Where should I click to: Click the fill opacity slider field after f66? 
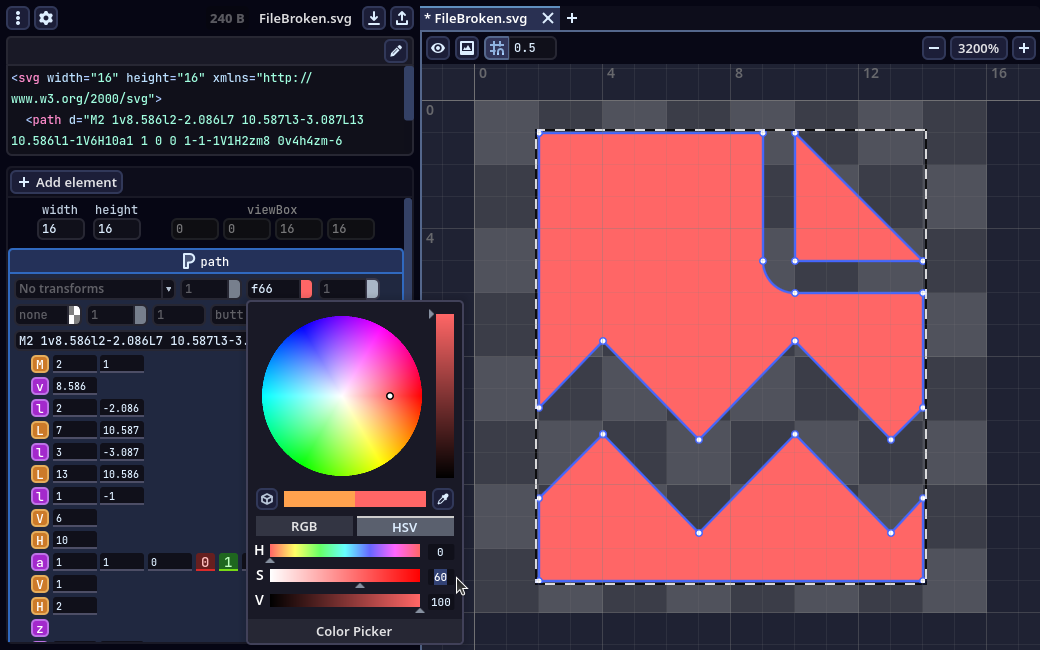pyautogui.click(x=349, y=289)
